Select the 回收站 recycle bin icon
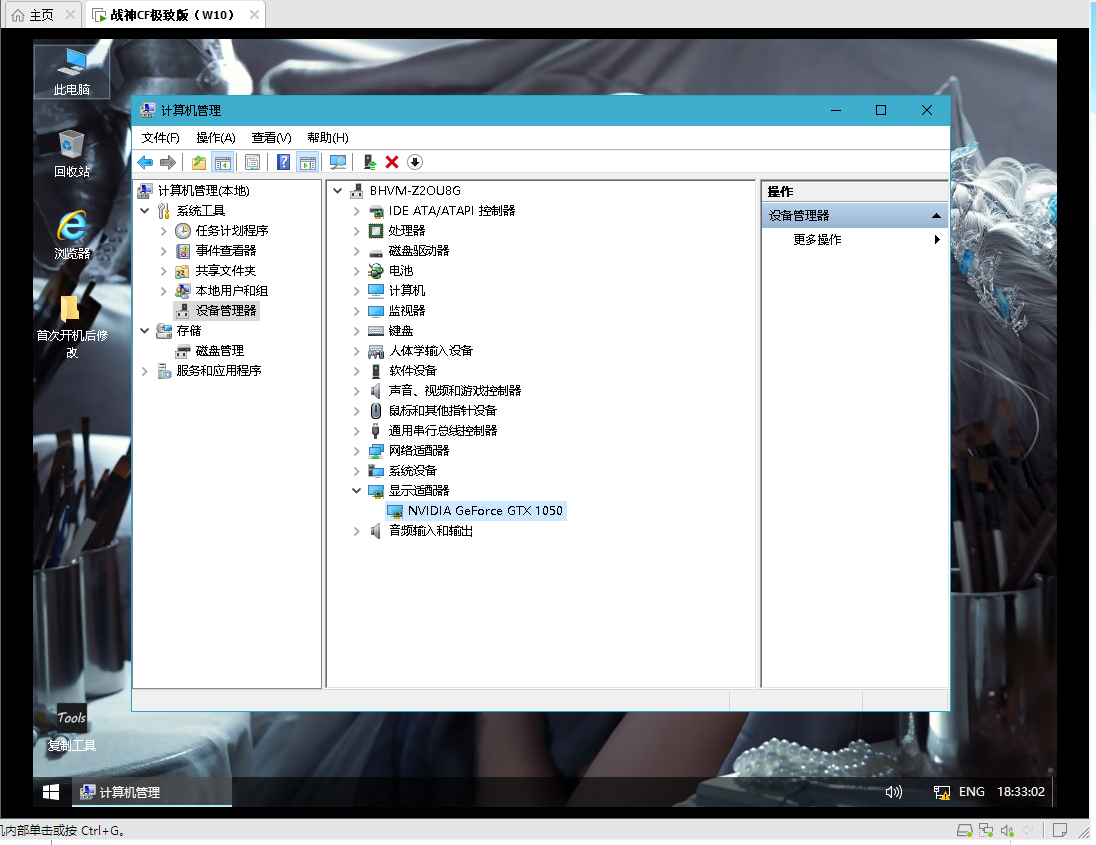This screenshot has width=1096, height=845. (71, 153)
